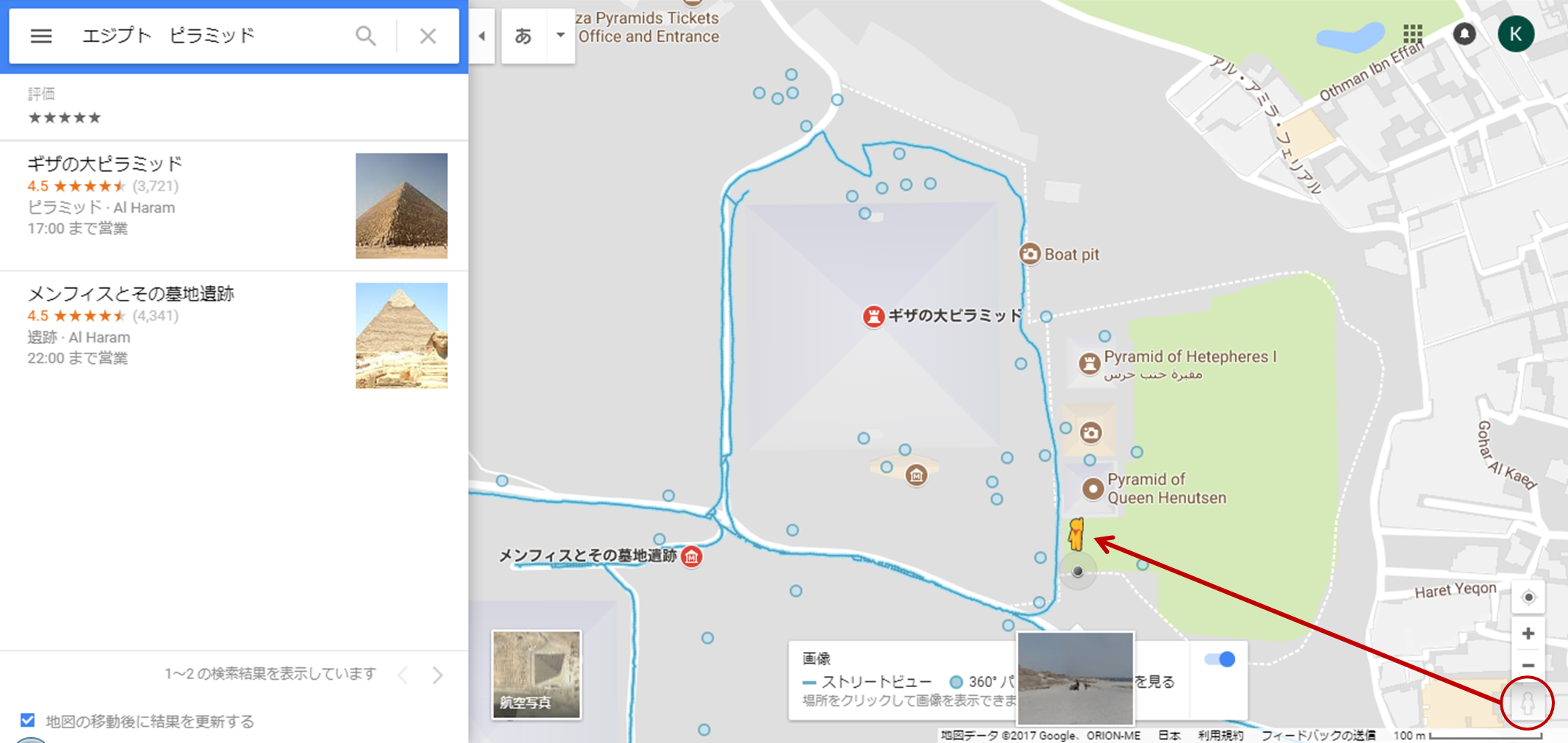This screenshot has width=1568, height=743.
Task: Open メンフィスとその墓地遺跡 search result
Action: (234, 336)
